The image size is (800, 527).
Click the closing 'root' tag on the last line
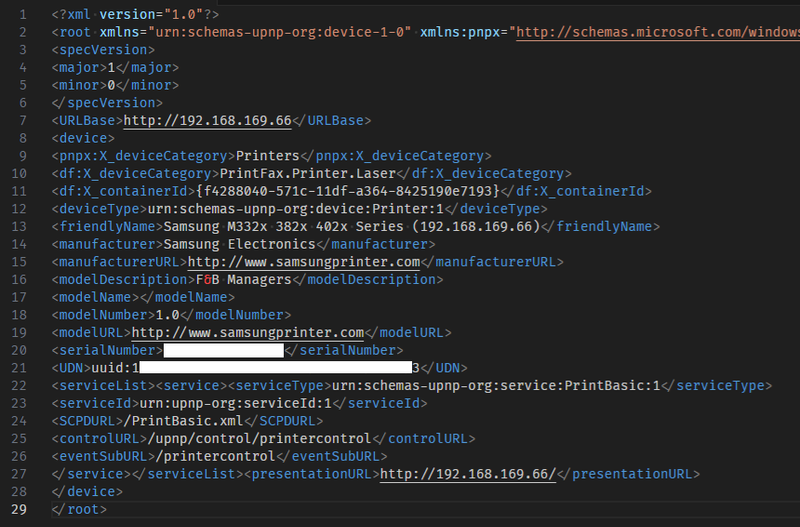click(79, 509)
